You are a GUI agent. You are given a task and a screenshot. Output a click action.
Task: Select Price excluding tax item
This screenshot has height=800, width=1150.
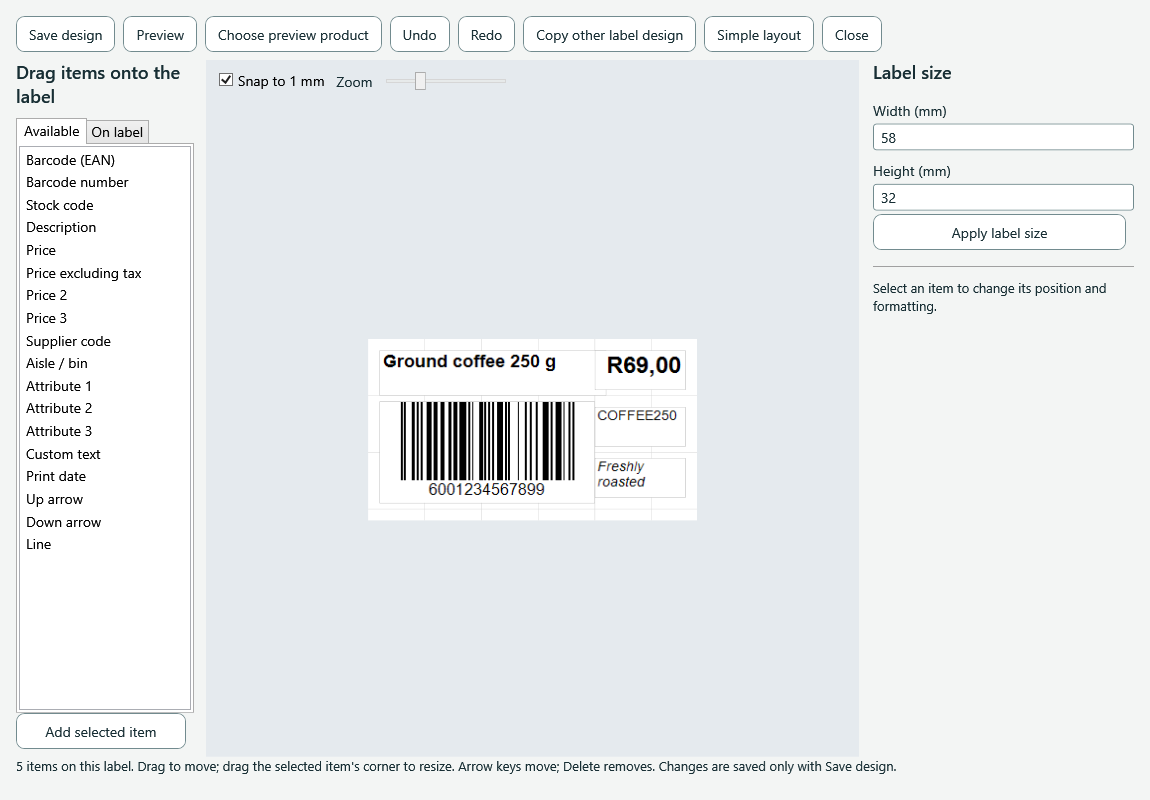point(105,273)
